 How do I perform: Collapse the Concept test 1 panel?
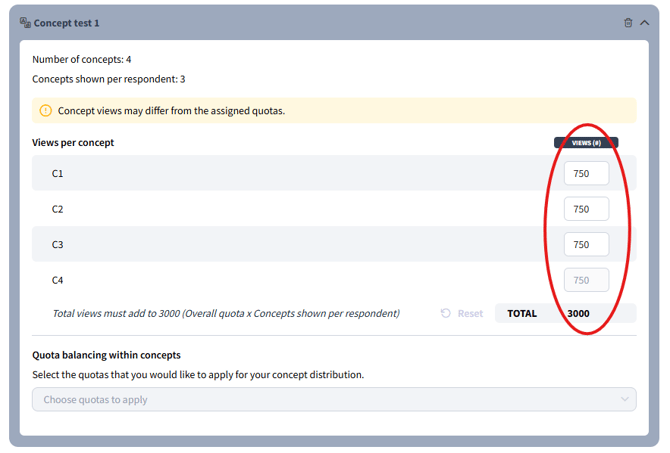645,22
